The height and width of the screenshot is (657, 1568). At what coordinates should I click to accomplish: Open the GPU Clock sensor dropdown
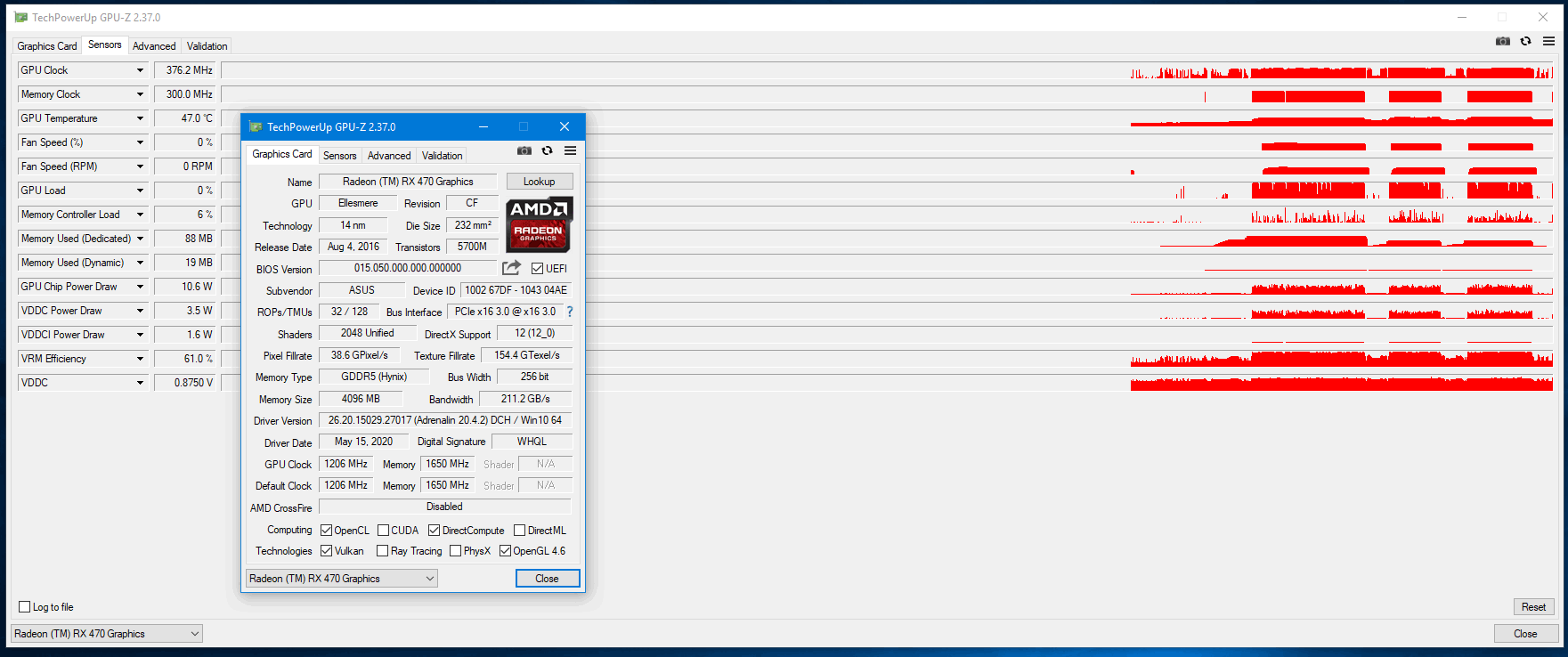[140, 70]
